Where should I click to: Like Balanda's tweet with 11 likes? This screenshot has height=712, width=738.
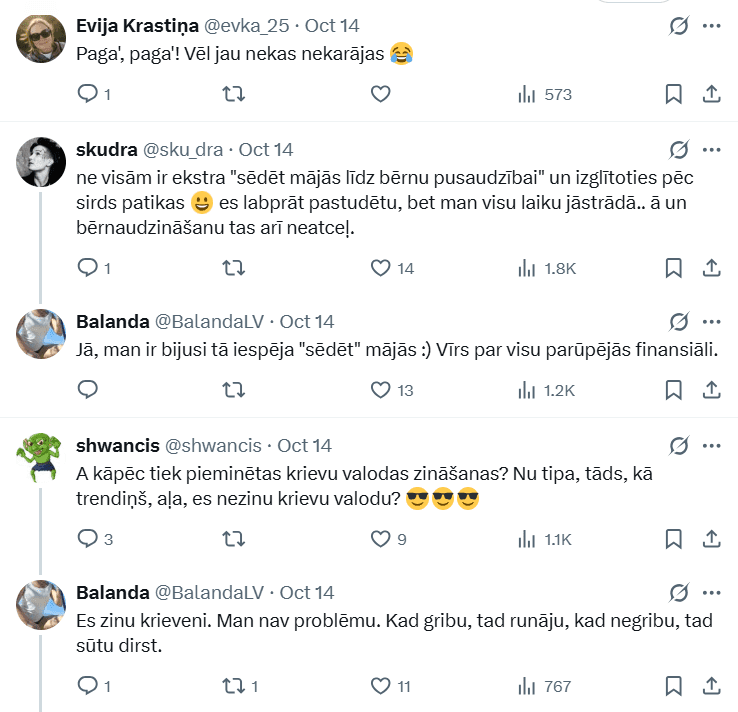tap(380, 686)
